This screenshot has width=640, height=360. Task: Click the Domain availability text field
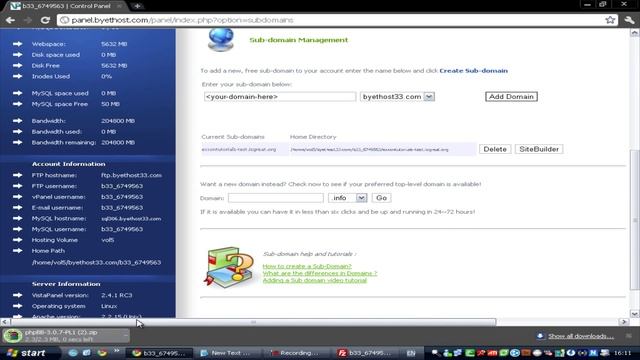point(276,198)
